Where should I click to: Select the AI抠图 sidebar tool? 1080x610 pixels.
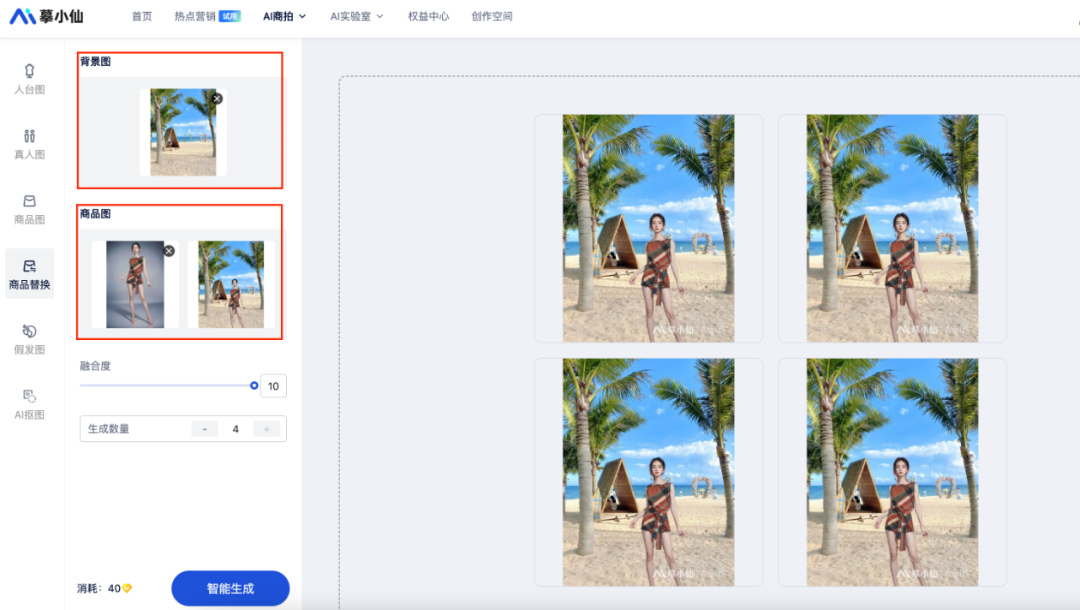(x=29, y=405)
